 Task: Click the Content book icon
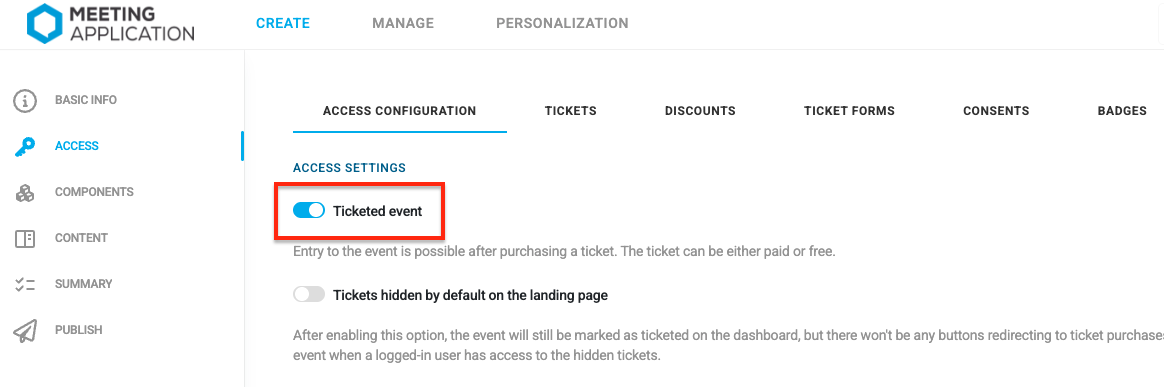pyautogui.click(x=25, y=238)
